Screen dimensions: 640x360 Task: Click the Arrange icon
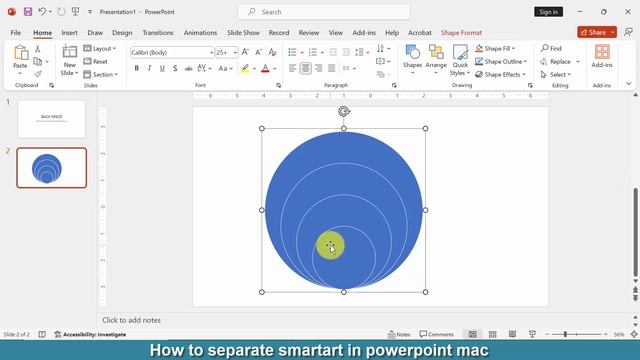click(x=436, y=52)
